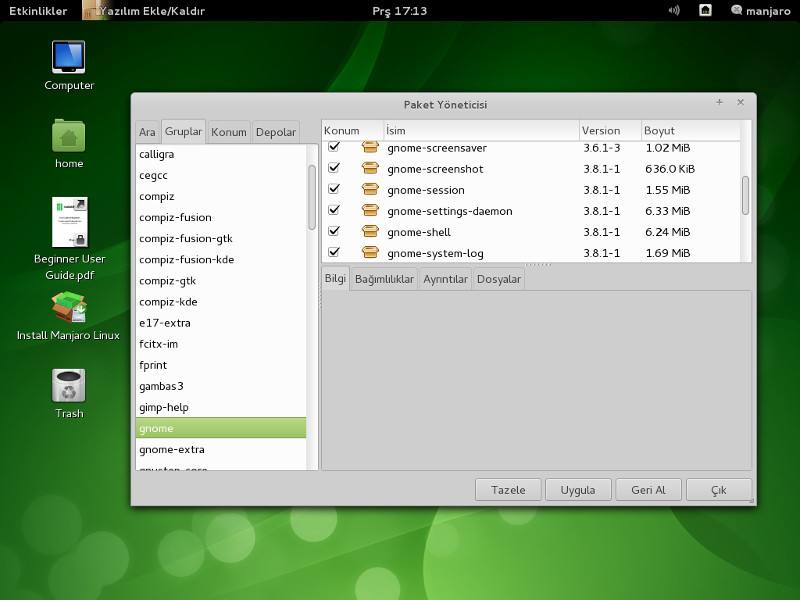Switch to the Gruplar tab
The height and width of the screenshot is (600, 800).
point(184,132)
